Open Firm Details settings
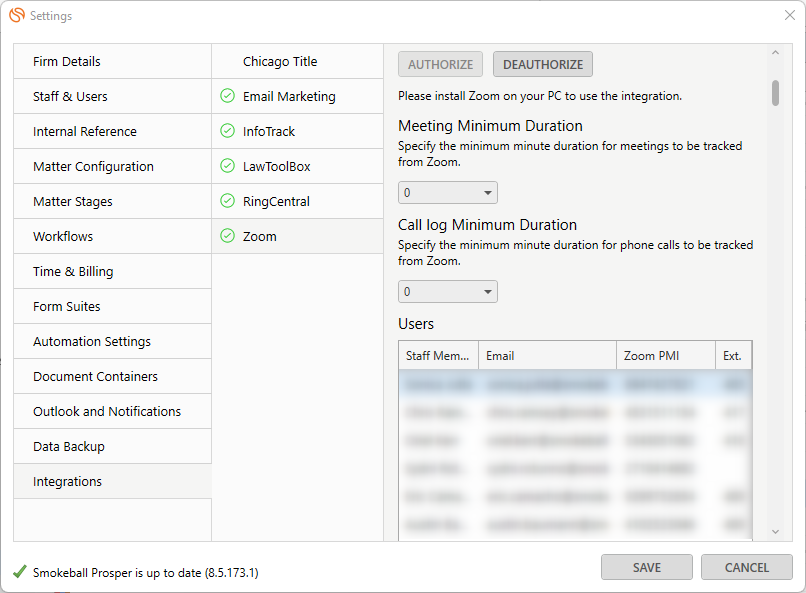This screenshot has height=593, width=806. (x=113, y=61)
